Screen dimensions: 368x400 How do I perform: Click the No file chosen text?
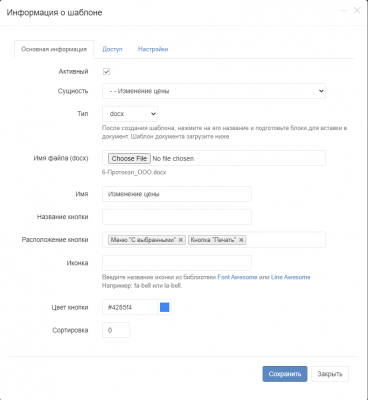point(173,159)
